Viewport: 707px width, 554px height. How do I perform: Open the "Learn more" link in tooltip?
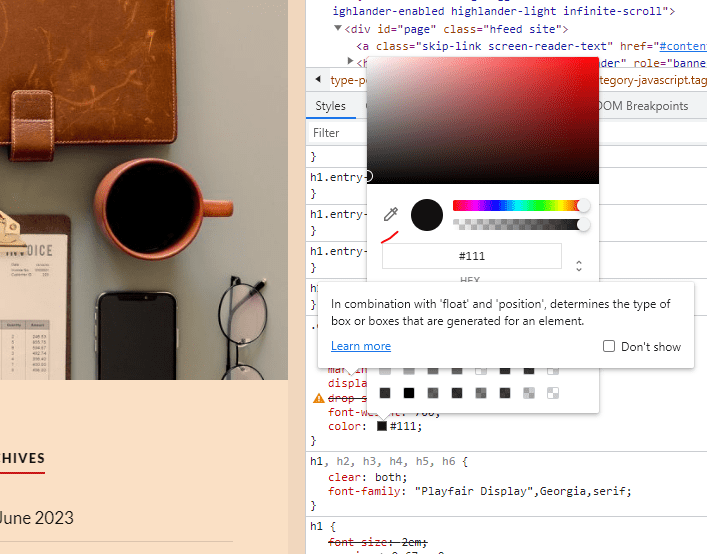[x=361, y=346]
